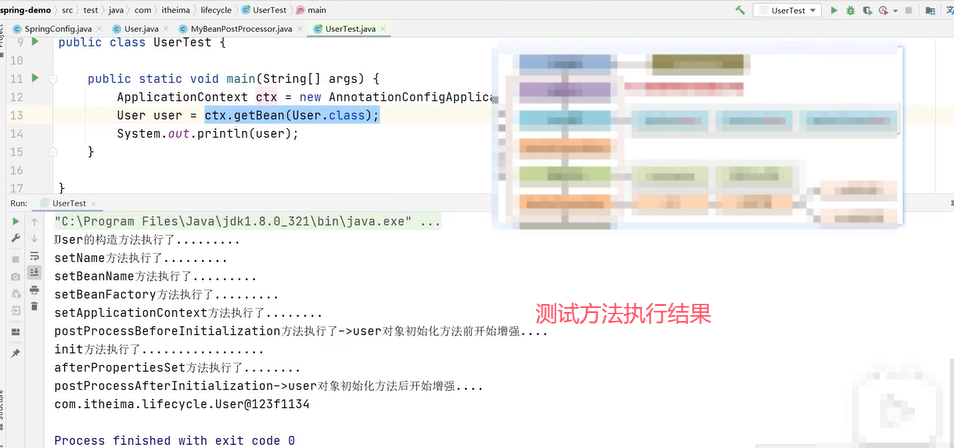This screenshot has width=954, height=448.
Task: Open the UserTest run configuration dropdown
Action: [787, 10]
